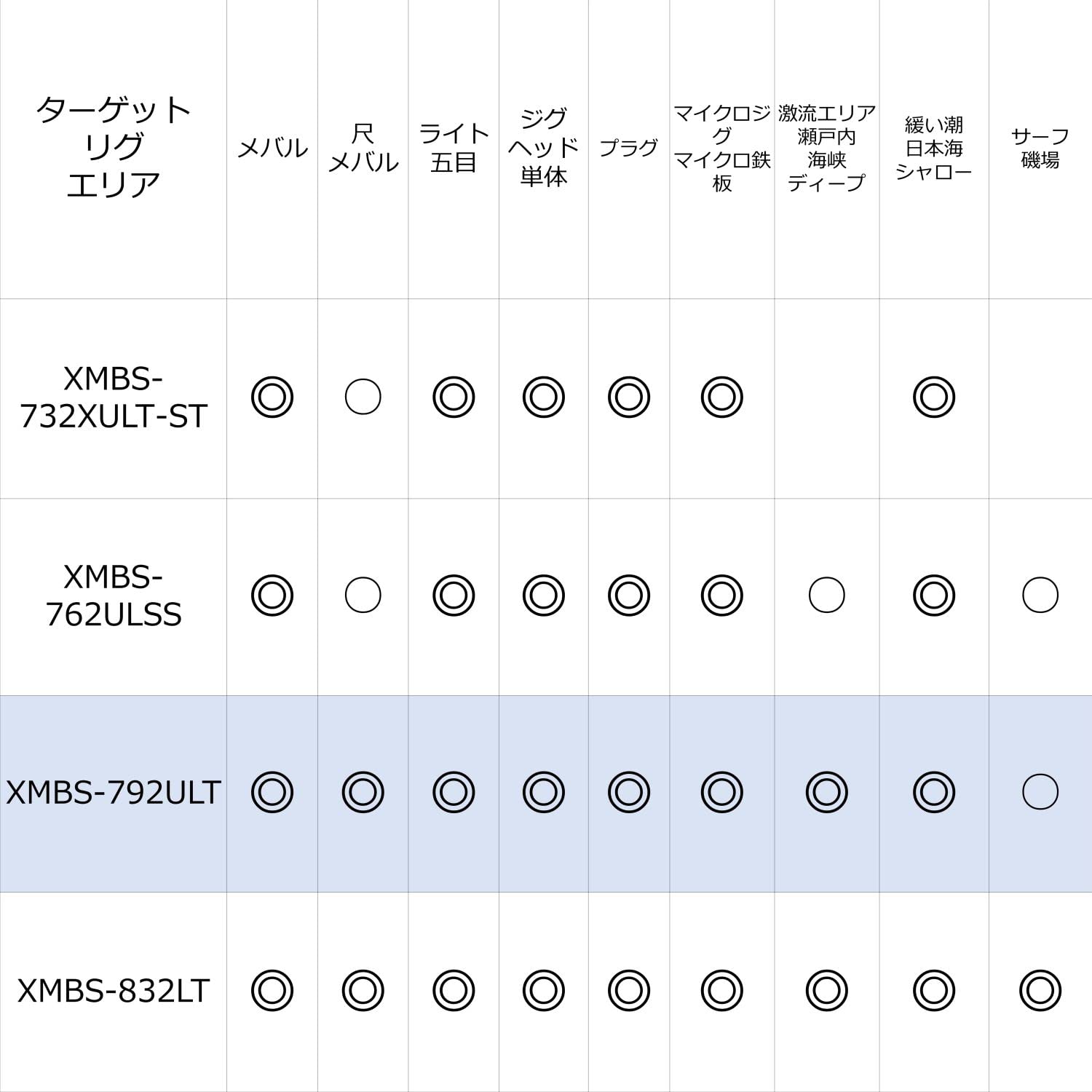Click the ターゲット リグ エリア header cell

tap(113, 147)
